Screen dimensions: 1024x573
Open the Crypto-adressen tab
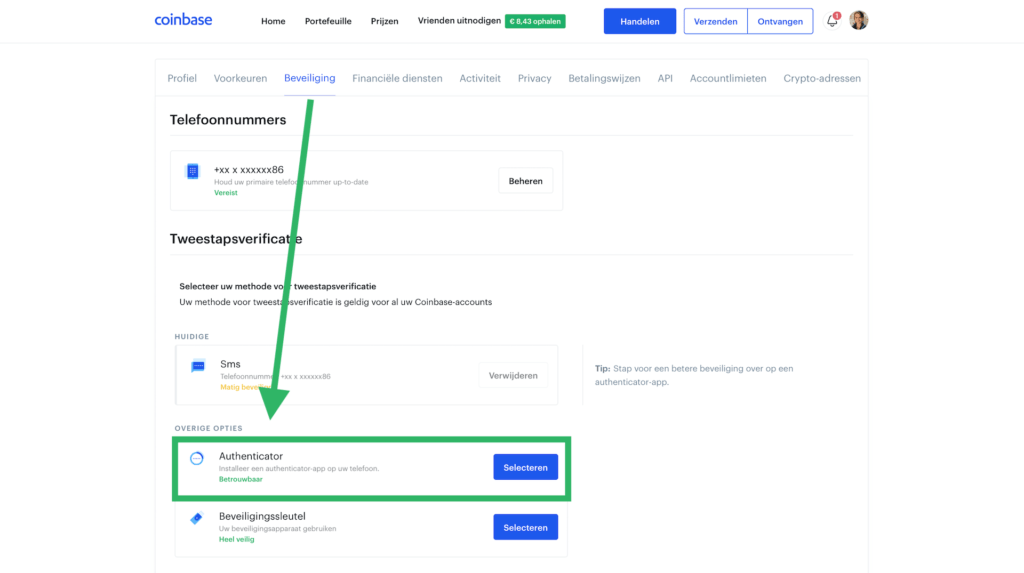[x=822, y=78]
